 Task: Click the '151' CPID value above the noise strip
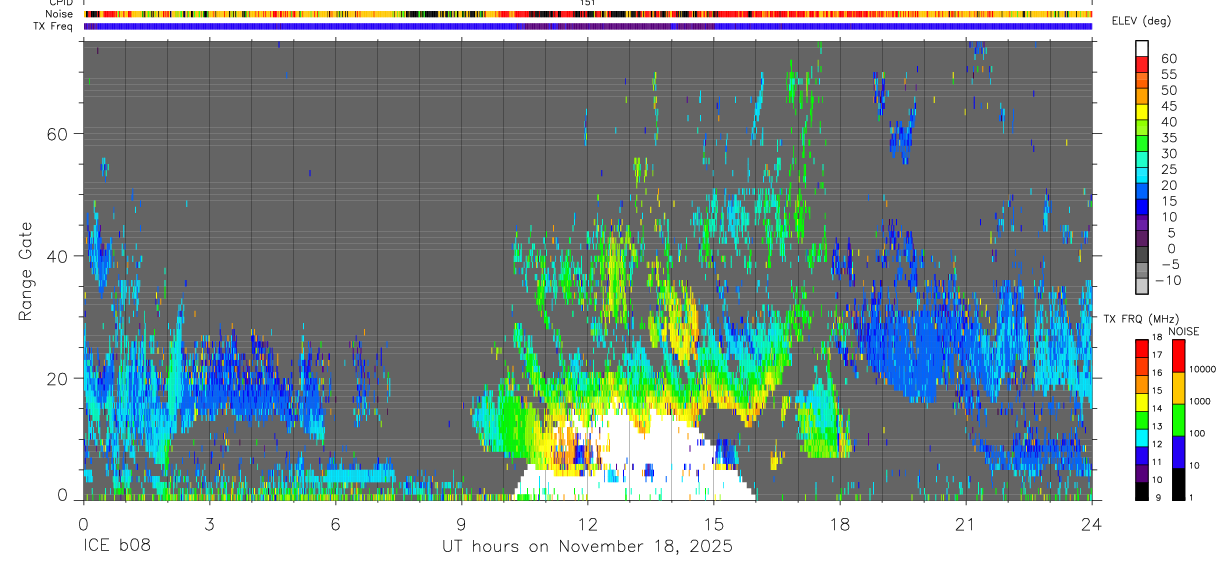pyautogui.click(x=588, y=3)
